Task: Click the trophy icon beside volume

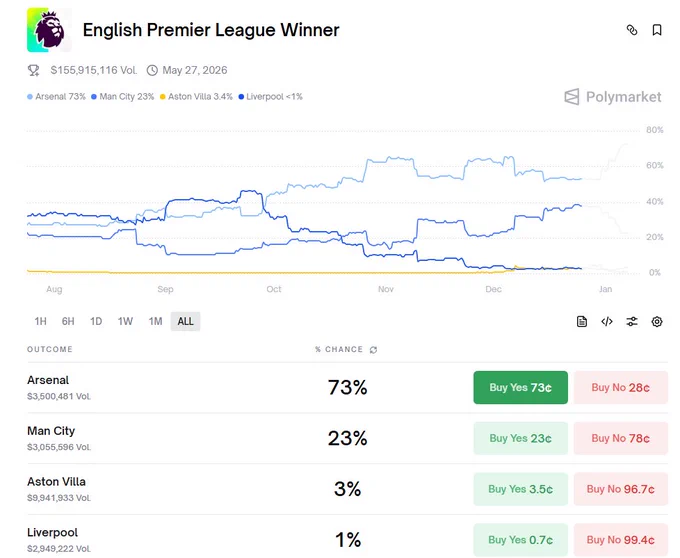Action: [33, 70]
